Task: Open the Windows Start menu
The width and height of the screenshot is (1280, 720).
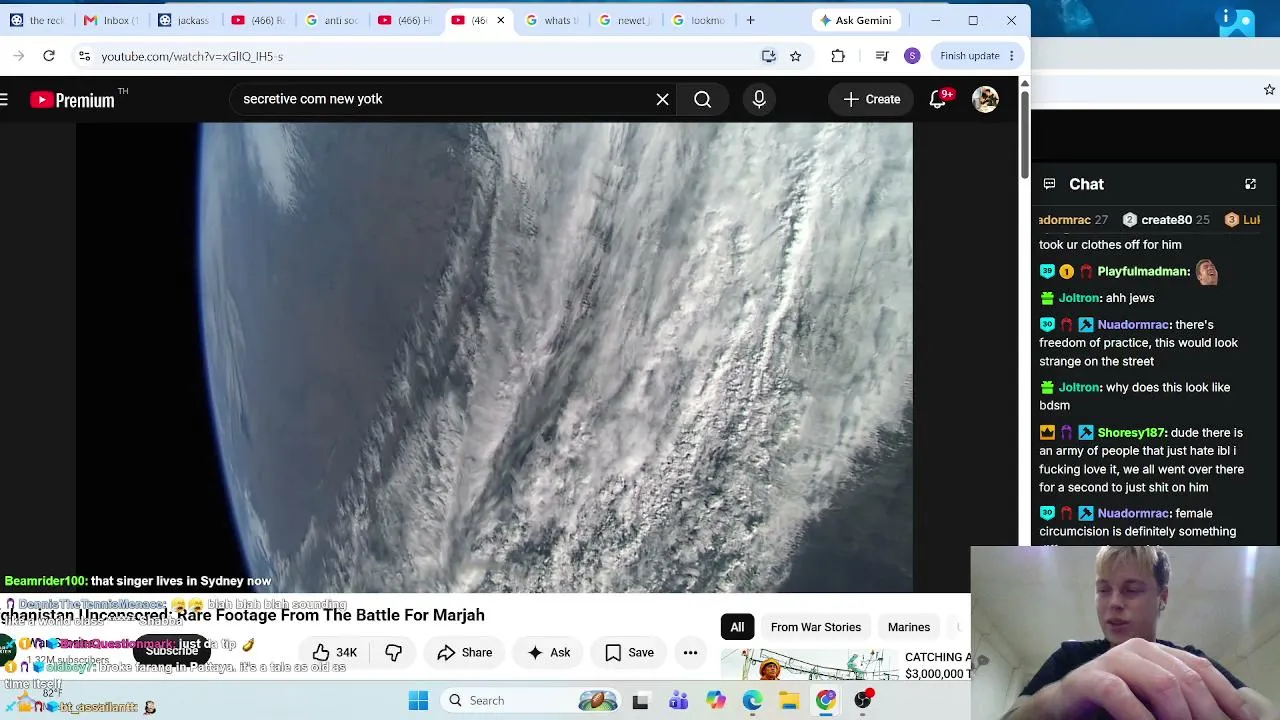Action: 418,701
